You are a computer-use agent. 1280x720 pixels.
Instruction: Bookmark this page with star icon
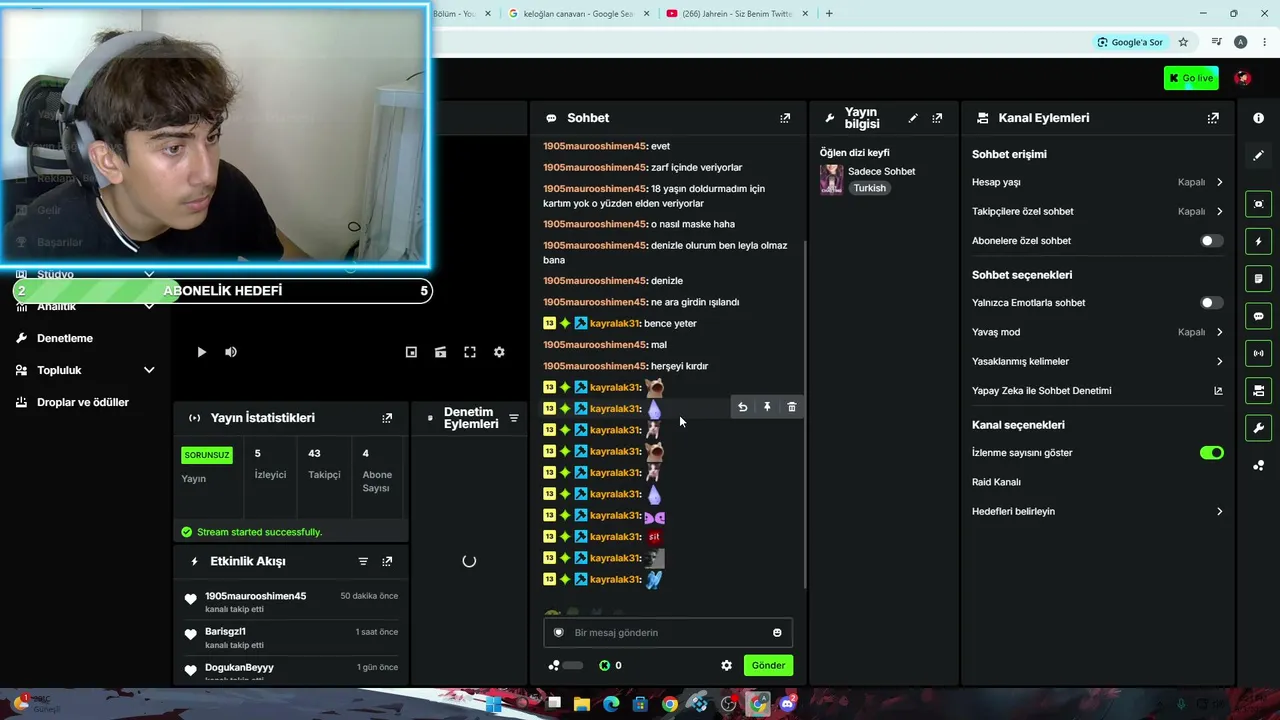1183,42
